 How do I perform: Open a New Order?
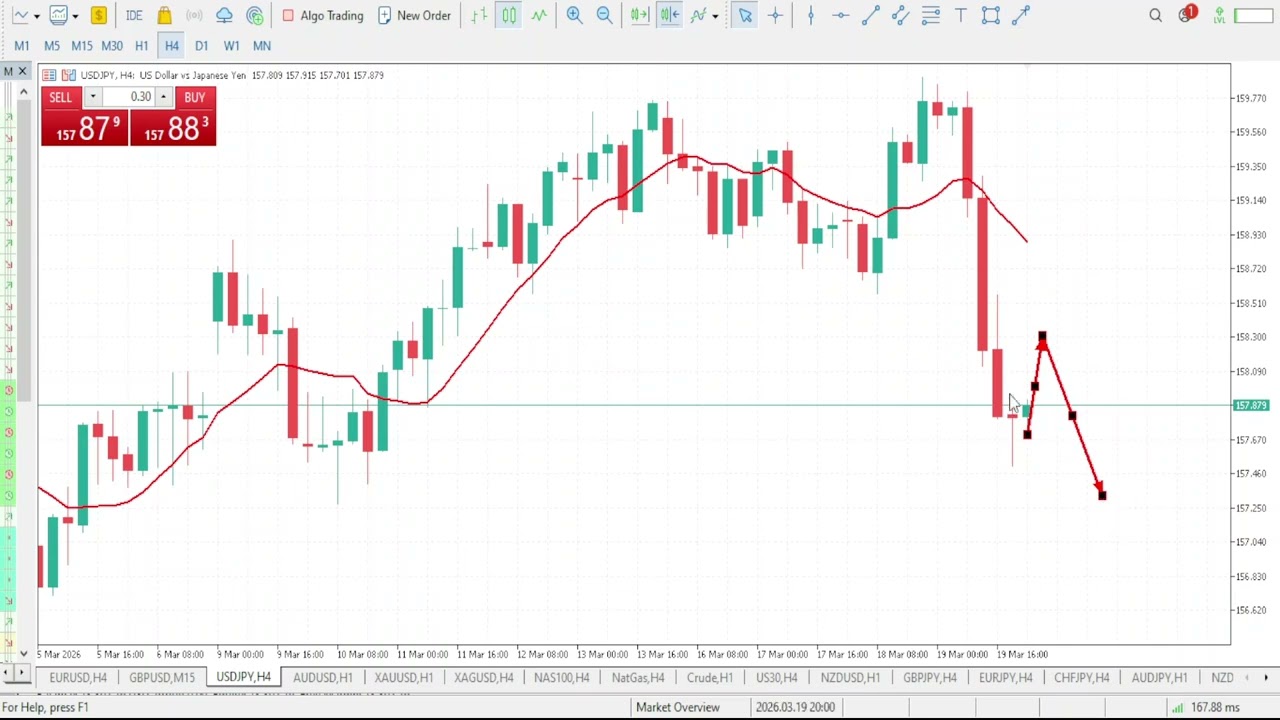pyautogui.click(x=414, y=15)
